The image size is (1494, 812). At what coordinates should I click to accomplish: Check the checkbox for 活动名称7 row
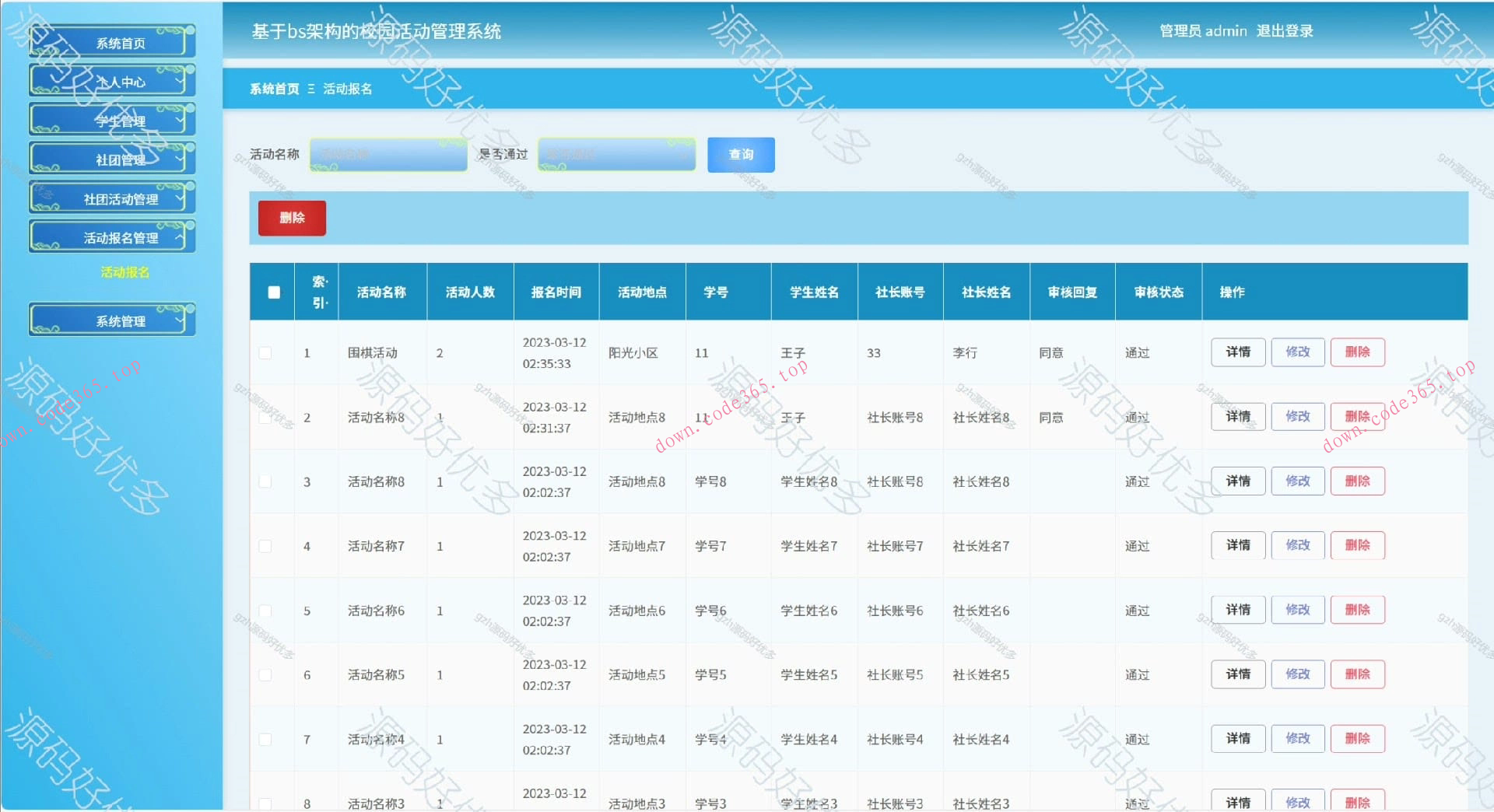(266, 545)
